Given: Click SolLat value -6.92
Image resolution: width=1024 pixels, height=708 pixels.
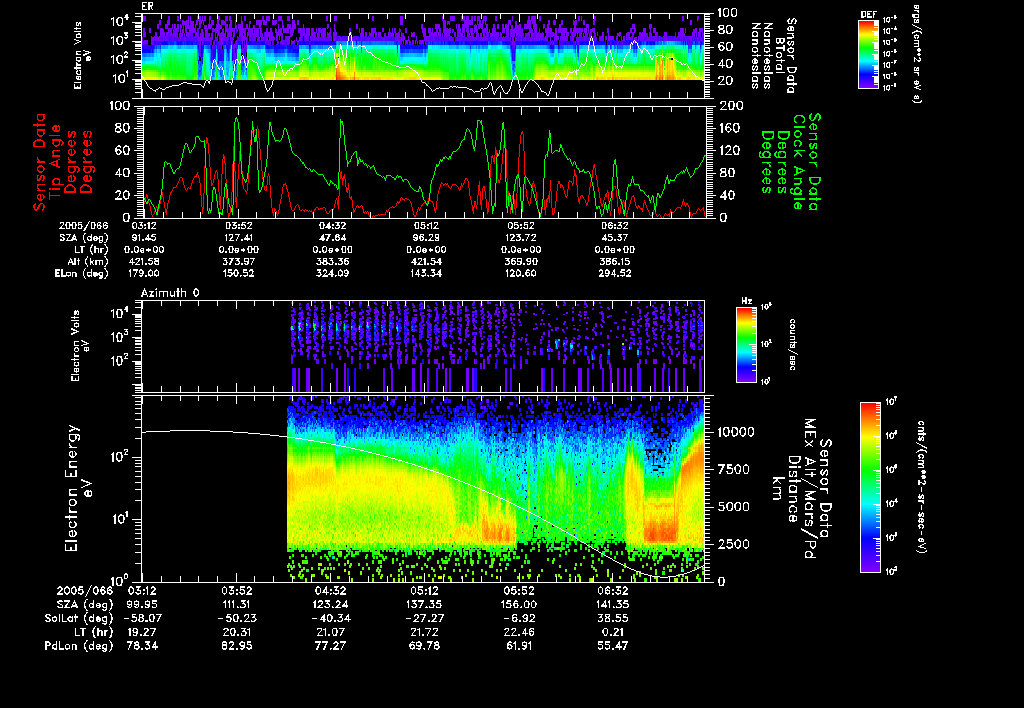Looking at the screenshot, I should pyautogui.click(x=520, y=618).
